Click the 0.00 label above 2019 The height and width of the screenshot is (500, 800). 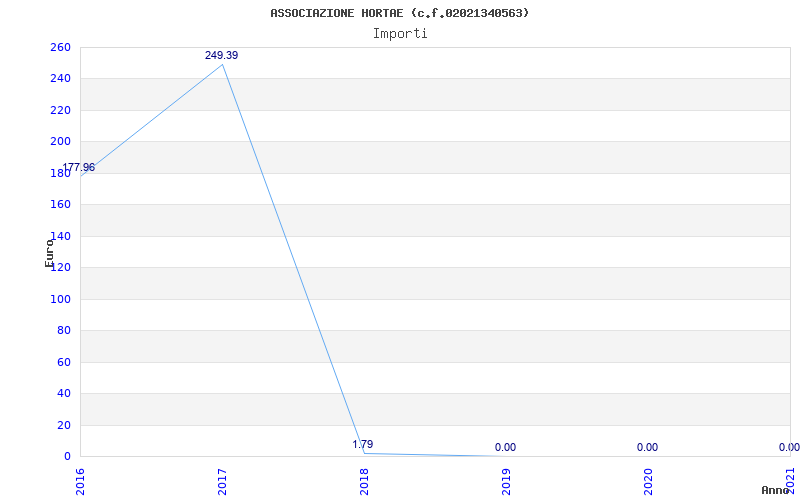[505, 447]
